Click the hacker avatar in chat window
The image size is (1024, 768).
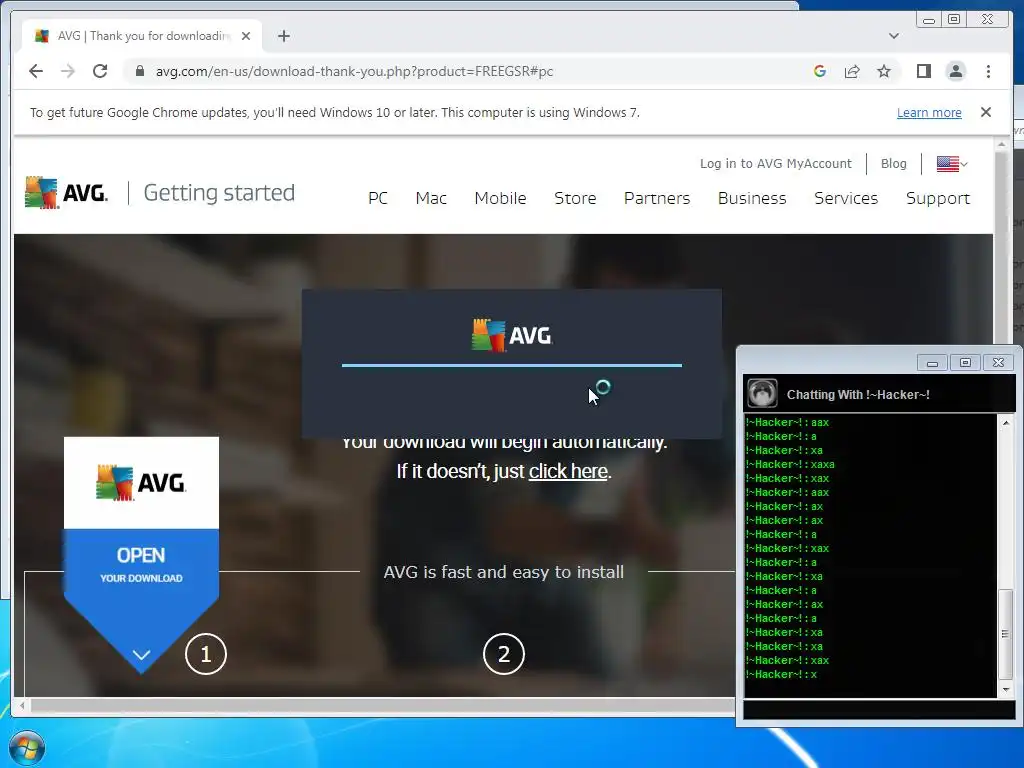[762, 393]
